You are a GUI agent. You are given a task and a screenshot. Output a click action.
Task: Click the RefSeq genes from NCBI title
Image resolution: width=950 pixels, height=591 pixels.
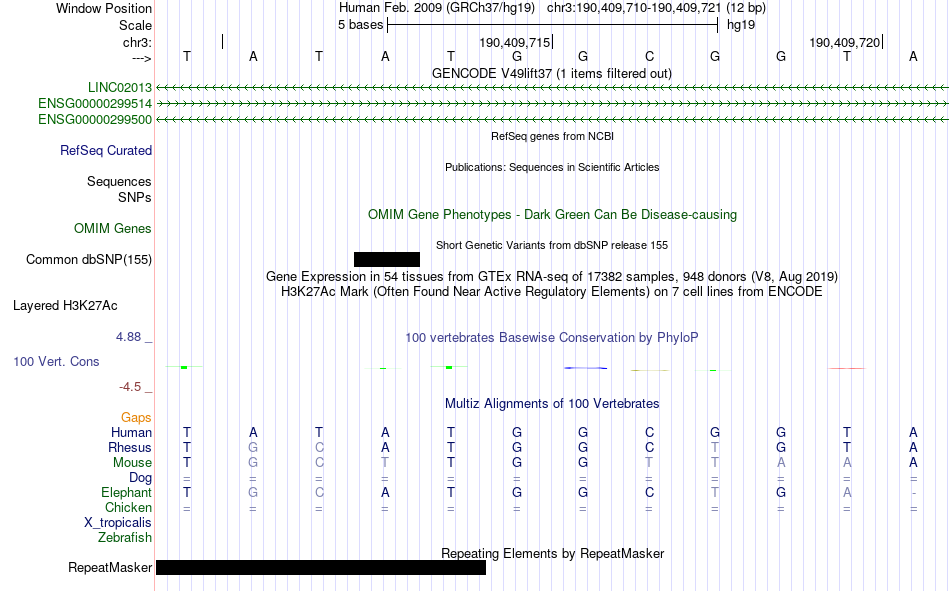tap(552, 136)
